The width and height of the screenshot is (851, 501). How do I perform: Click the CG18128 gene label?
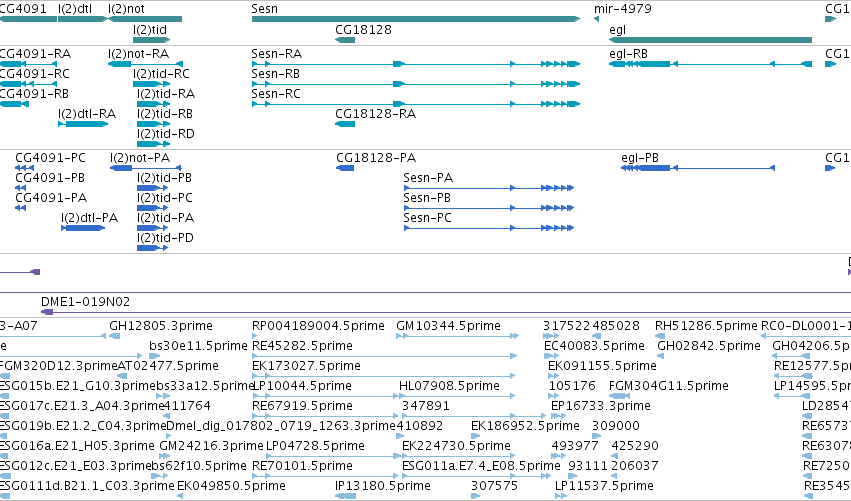point(363,30)
